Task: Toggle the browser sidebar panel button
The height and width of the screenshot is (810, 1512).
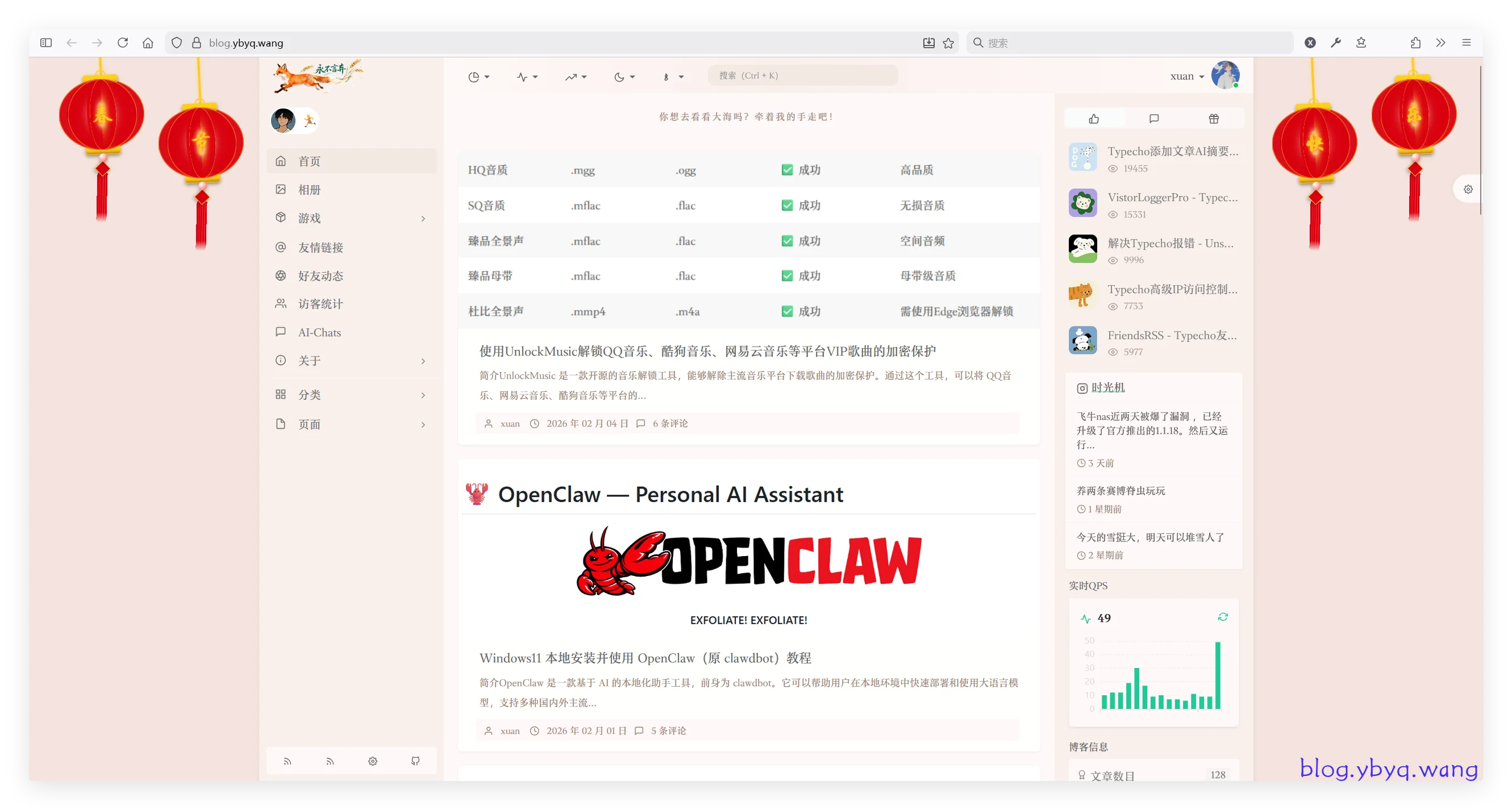Action: pyautogui.click(x=46, y=43)
